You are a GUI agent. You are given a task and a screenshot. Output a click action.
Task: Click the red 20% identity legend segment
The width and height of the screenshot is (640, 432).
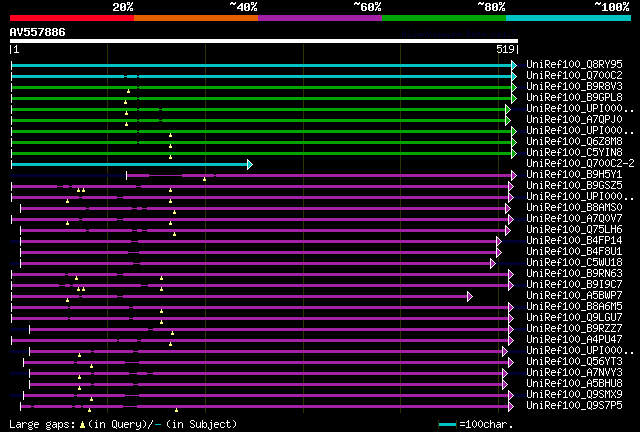72,18
